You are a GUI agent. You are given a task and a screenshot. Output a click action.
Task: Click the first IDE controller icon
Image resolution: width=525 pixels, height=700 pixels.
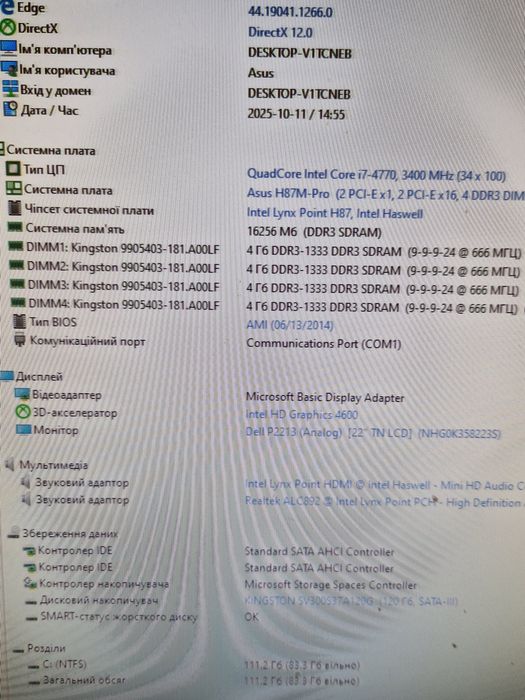tap(29, 551)
